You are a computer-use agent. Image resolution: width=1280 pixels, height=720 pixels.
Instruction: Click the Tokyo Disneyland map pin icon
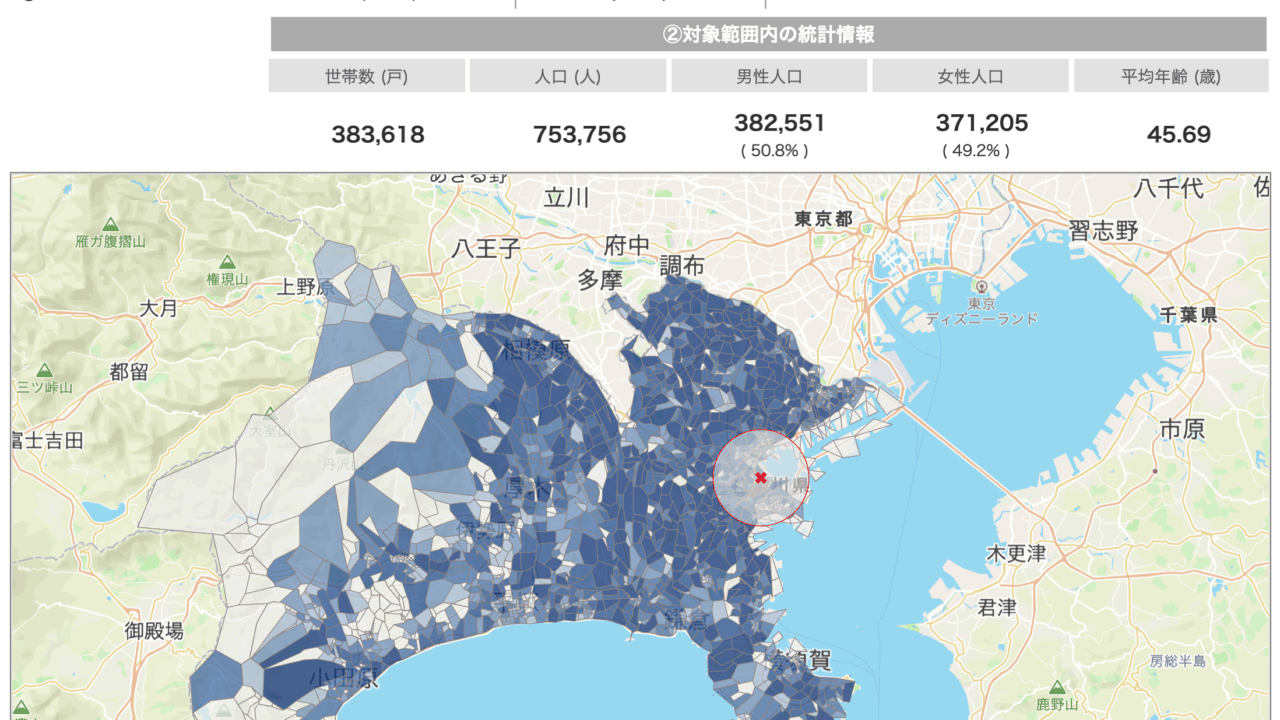(x=981, y=286)
